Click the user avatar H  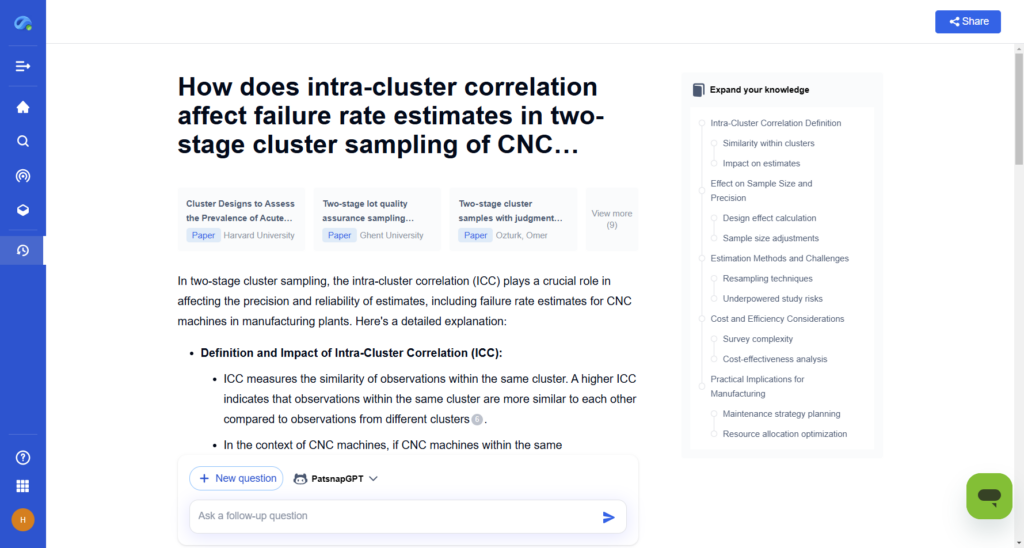(22, 519)
